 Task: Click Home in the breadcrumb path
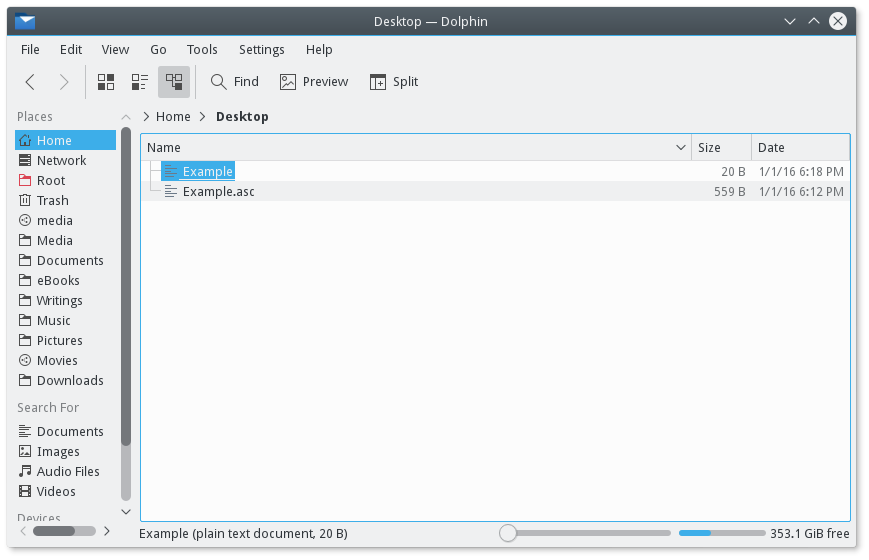(x=173, y=116)
